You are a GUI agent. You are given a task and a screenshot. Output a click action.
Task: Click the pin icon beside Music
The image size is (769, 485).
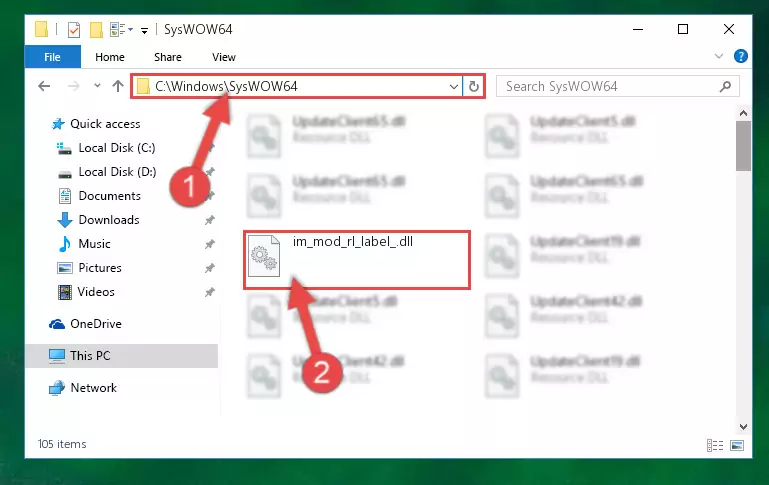point(209,244)
